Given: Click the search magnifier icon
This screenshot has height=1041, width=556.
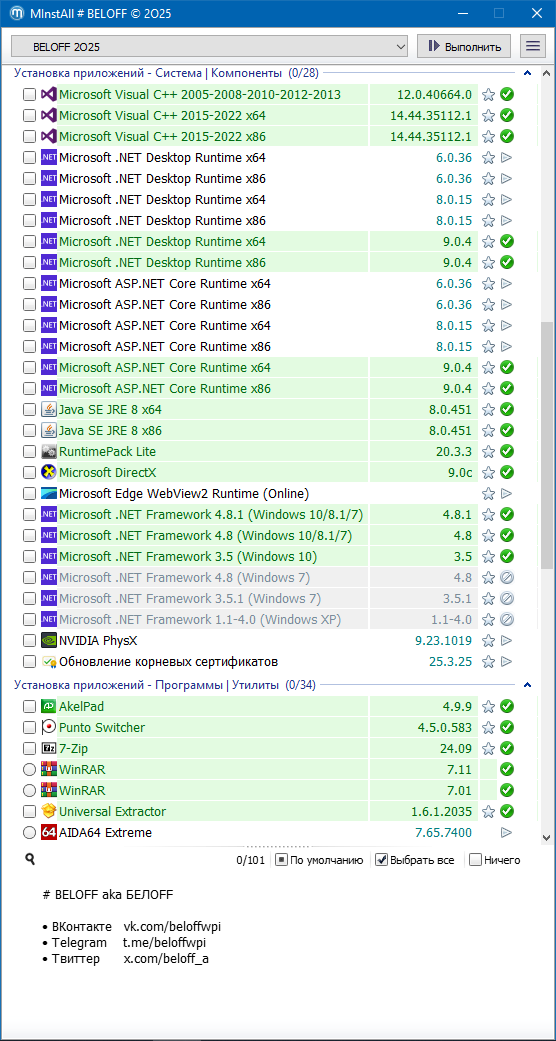Looking at the screenshot, I should (30, 859).
